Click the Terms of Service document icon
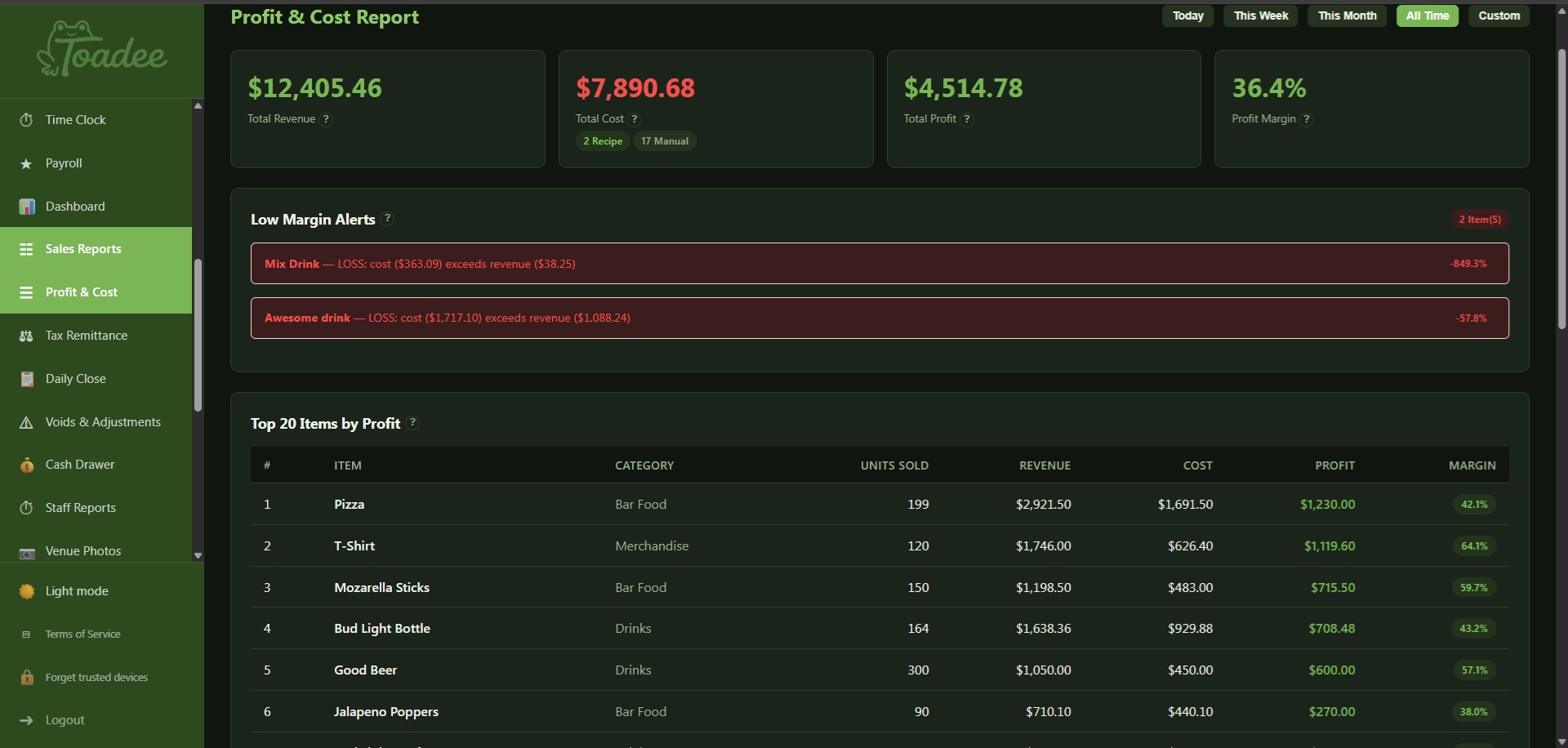1568x748 pixels. coord(26,634)
